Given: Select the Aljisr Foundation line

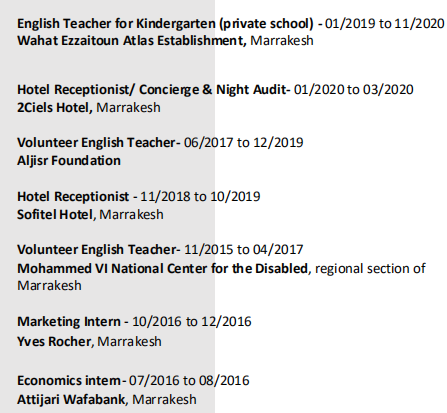Looking at the screenshot, I should click(69, 161).
